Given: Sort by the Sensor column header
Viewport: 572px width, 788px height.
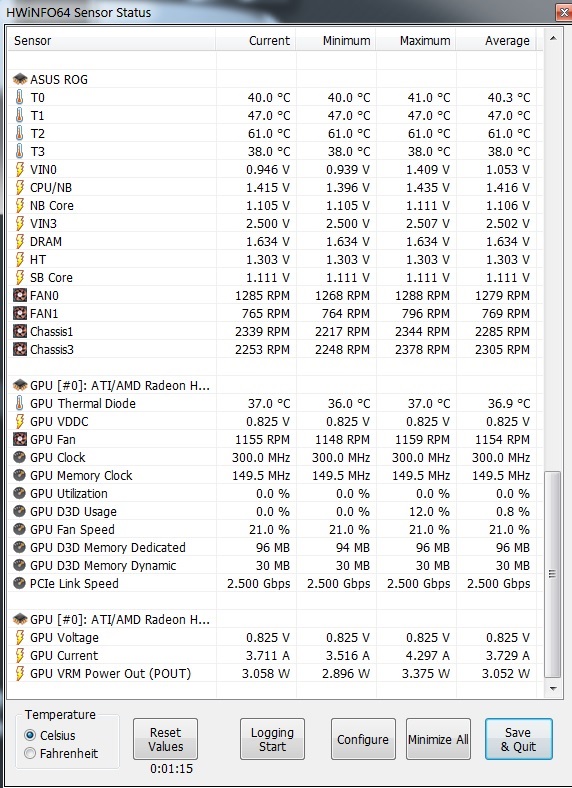Looking at the screenshot, I should point(112,40).
